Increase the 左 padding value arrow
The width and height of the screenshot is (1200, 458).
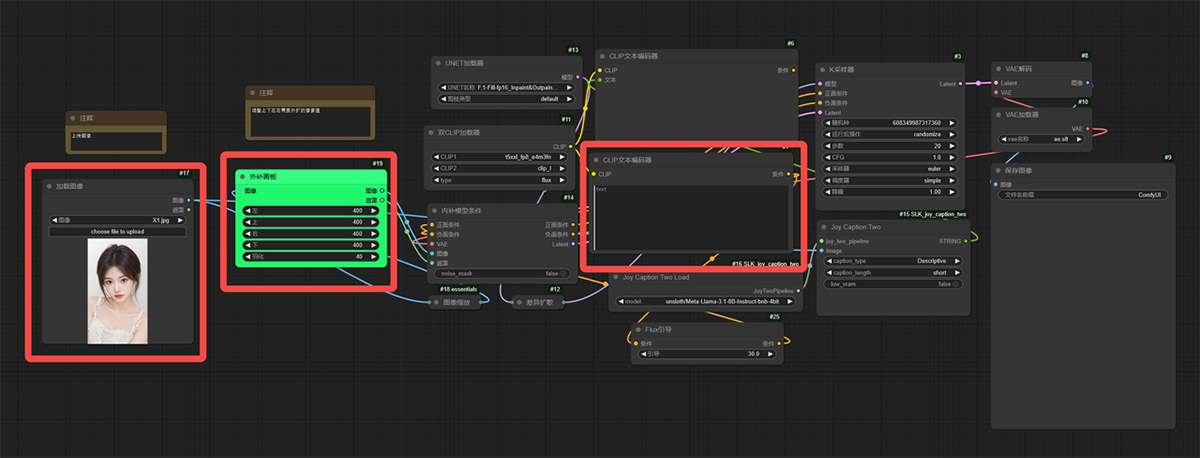375,210
